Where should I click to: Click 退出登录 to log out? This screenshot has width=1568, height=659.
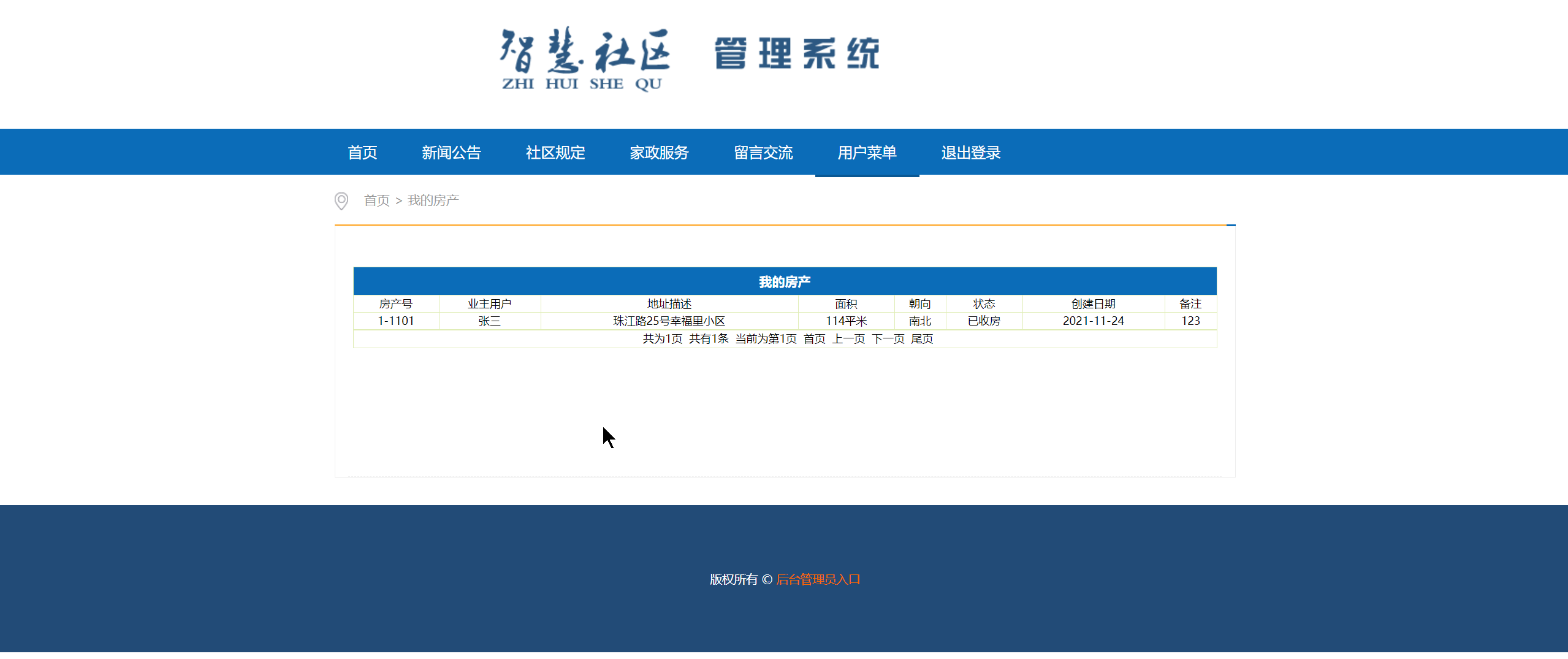pos(971,153)
